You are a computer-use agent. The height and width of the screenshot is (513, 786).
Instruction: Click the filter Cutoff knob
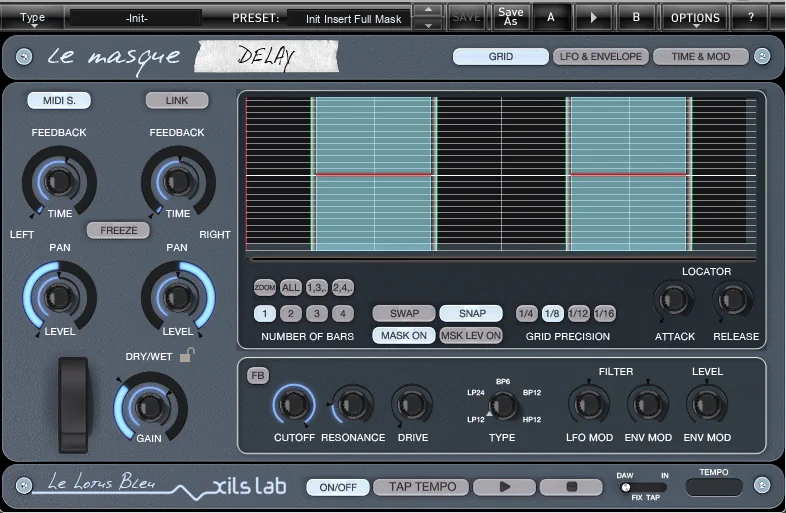[294, 404]
